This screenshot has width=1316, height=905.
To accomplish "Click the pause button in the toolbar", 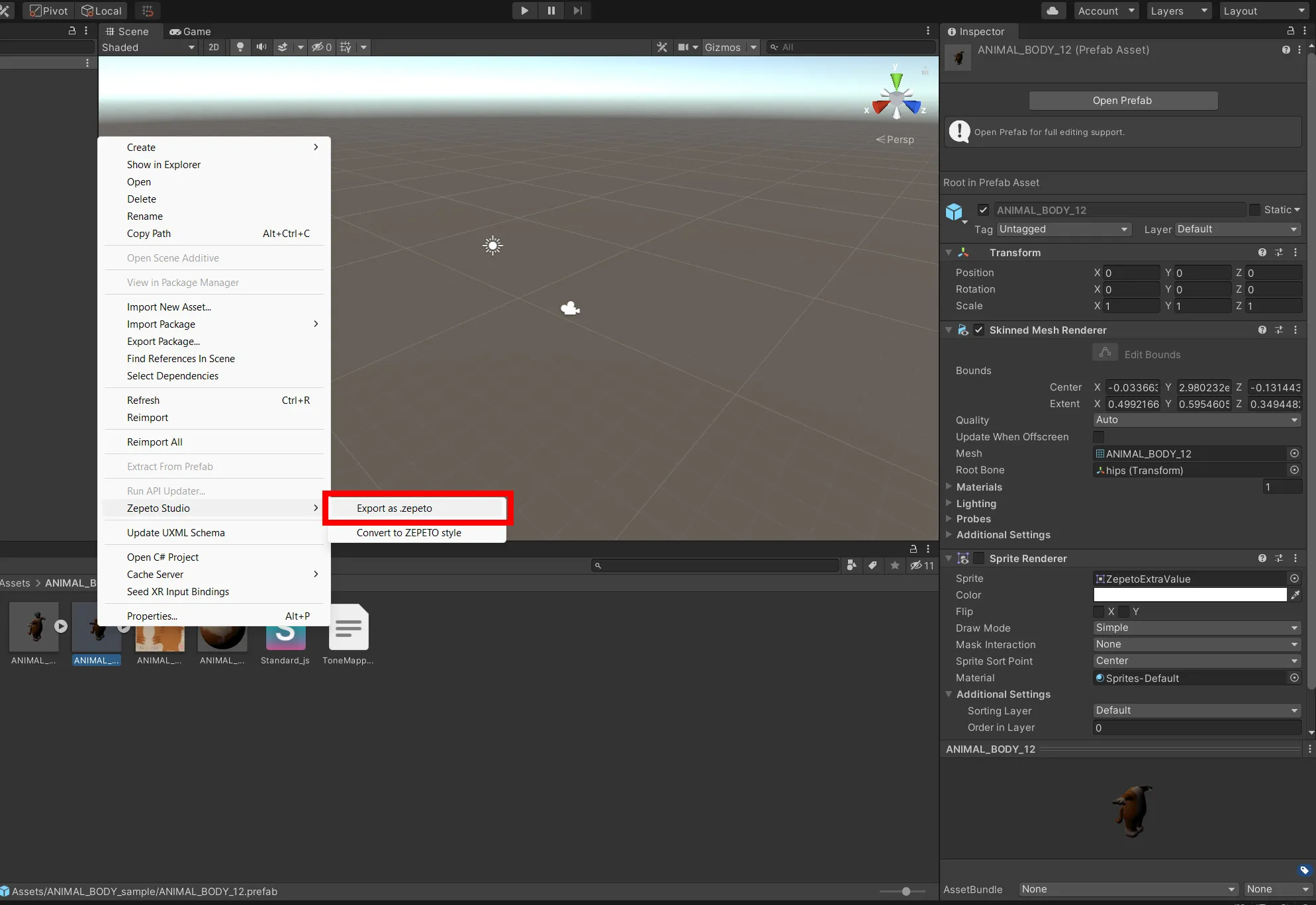I will tap(550, 10).
